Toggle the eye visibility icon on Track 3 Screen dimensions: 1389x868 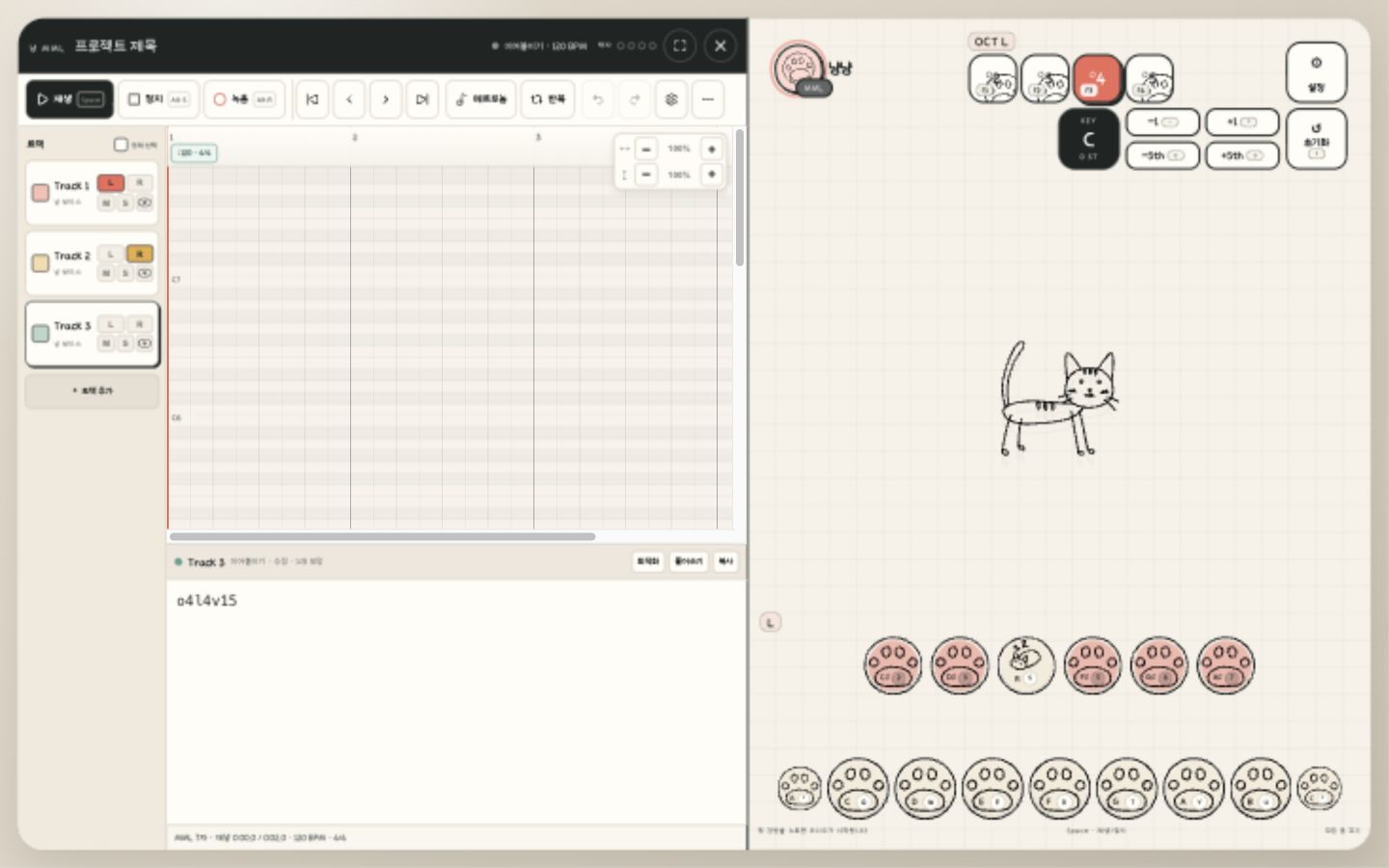pos(145,343)
